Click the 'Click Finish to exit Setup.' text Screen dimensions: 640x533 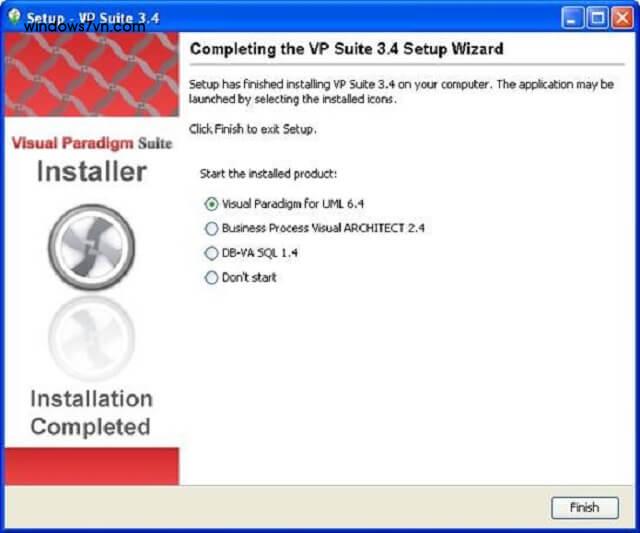(x=252, y=129)
